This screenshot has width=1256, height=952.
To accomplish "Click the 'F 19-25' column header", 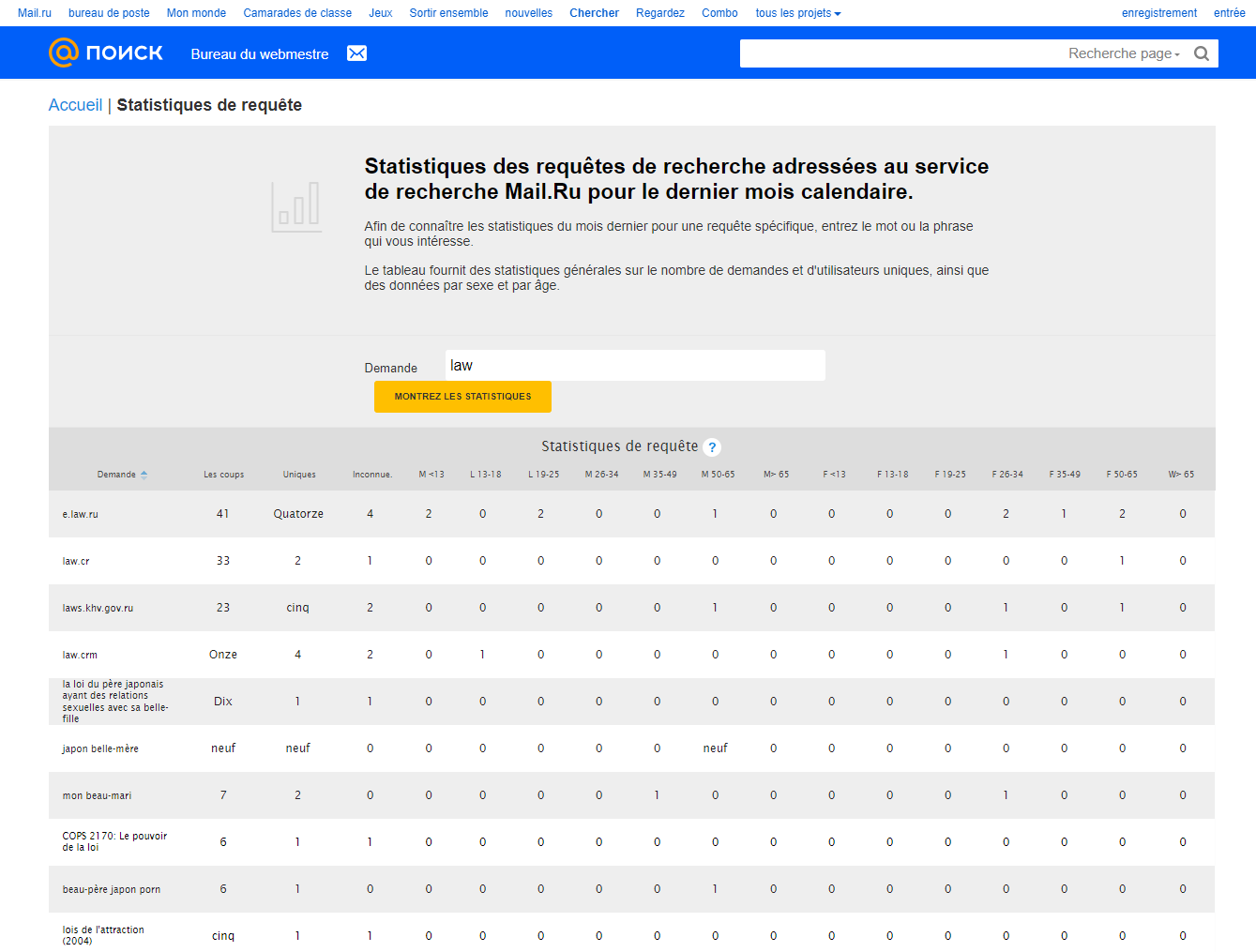I will click(950, 475).
